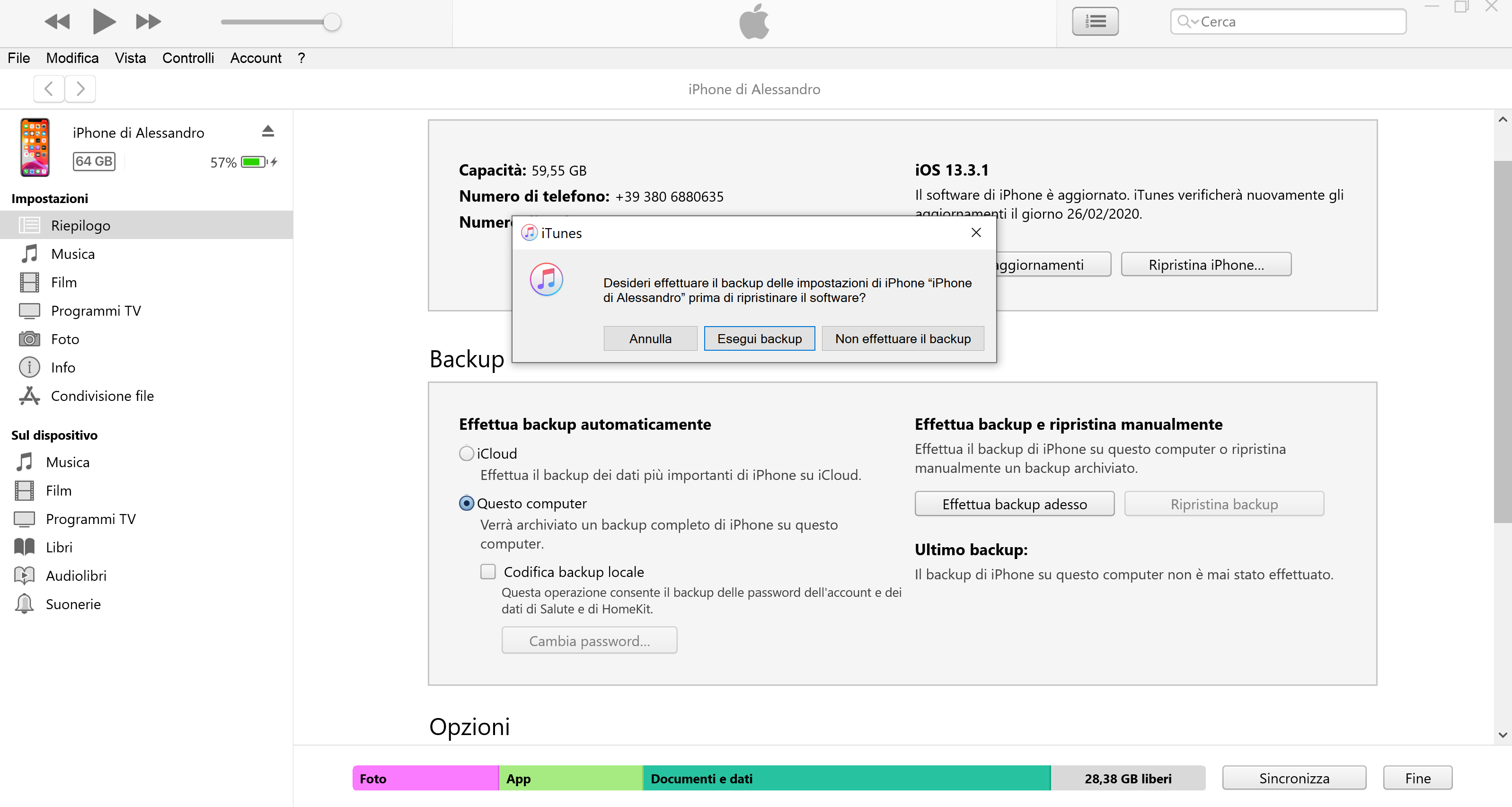
Task: Open Suonerie bell icon
Action: [x=24, y=604]
